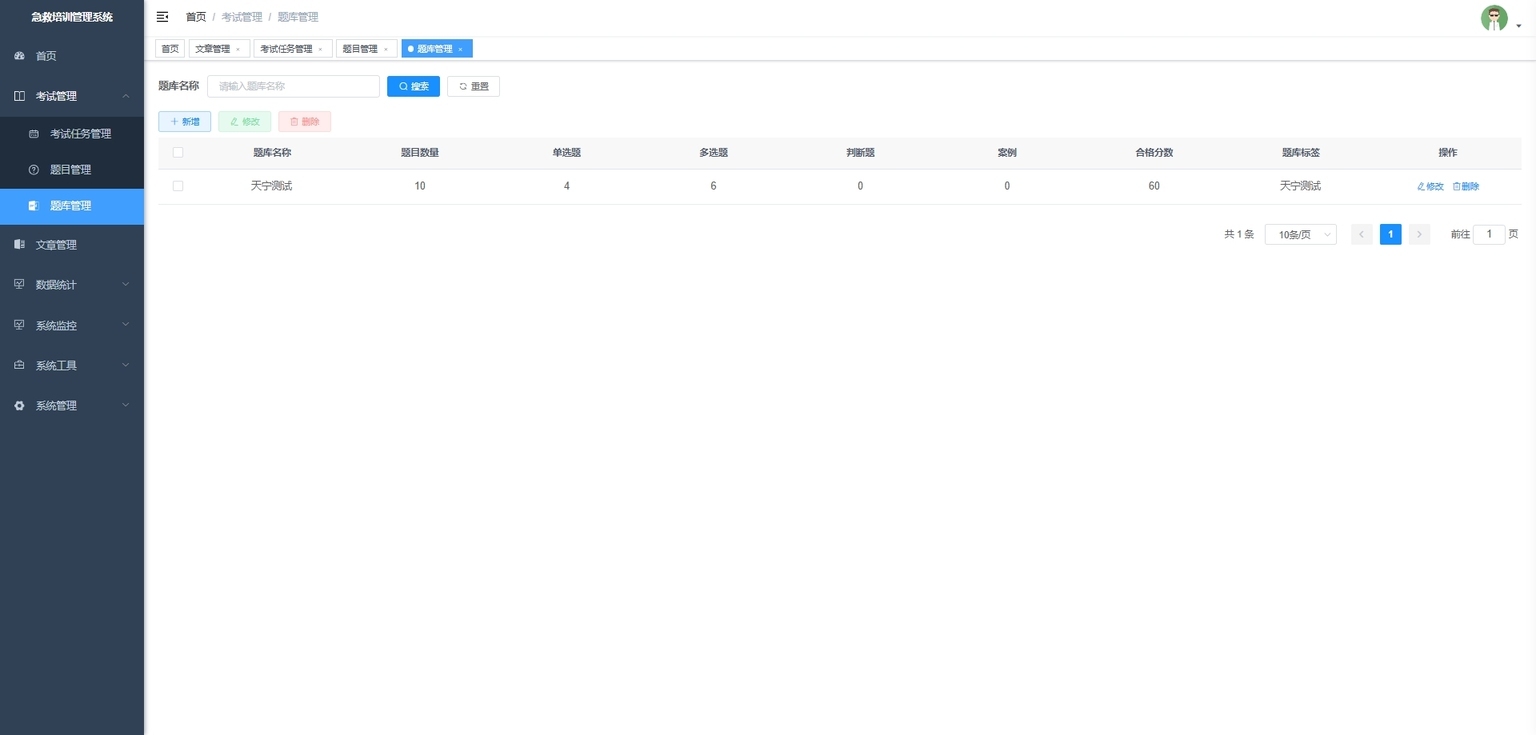Click the 合格分数 value 60

tap(1154, 186)
